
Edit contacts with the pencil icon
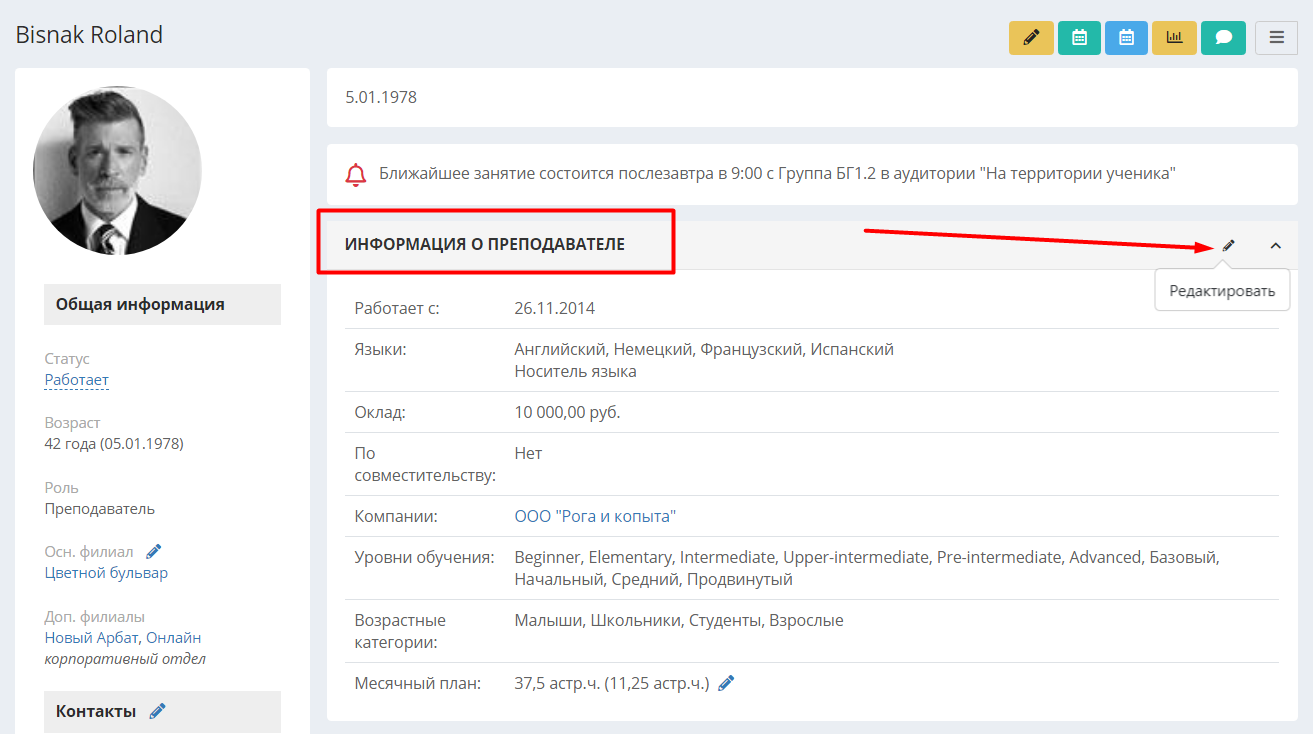(x=157, y=711)
